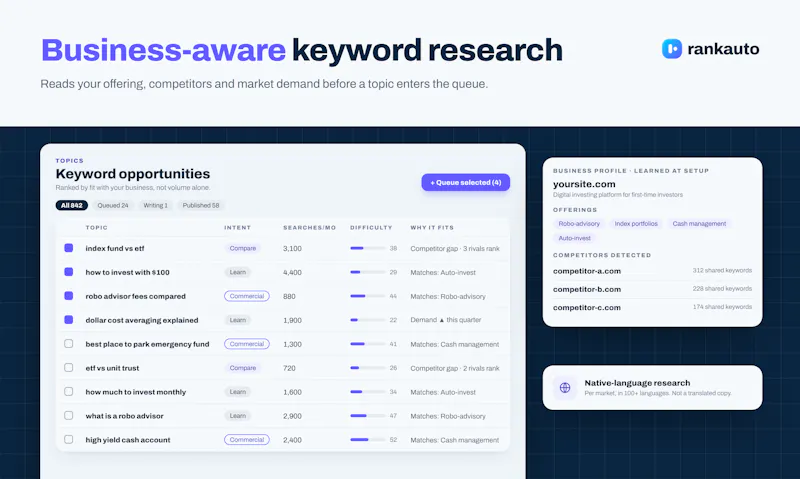The width and height of the screenshot is (800, 479).
Task: Click the 'how to invest with $100' topic
Action: pyautogui.click(x=128, y=272)
